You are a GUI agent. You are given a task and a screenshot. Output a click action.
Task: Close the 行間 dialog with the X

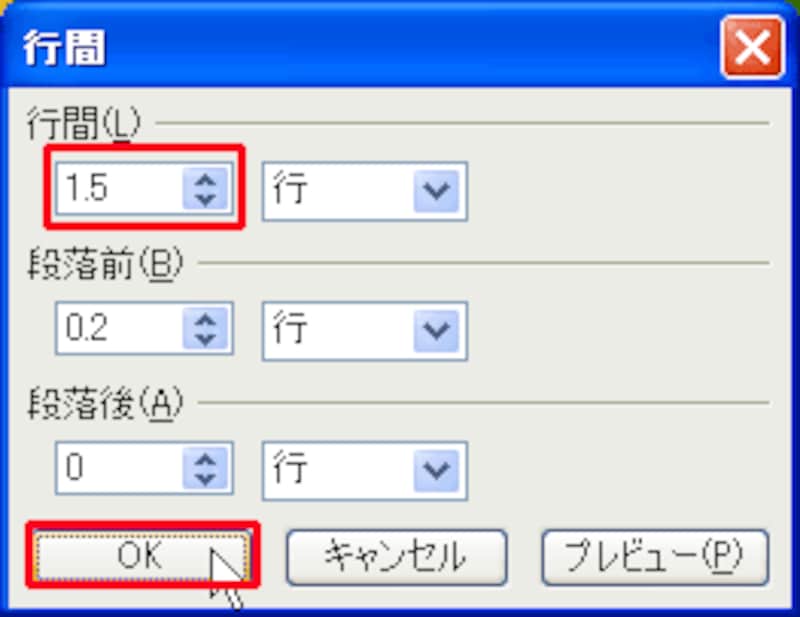(x=753, y=47)
